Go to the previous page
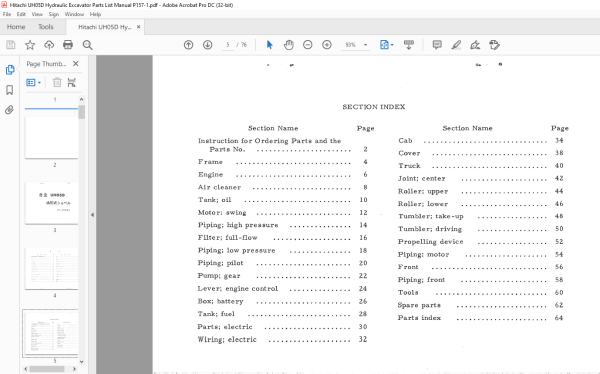The height and width of the screenshot is (374, 600). (188, 45)
